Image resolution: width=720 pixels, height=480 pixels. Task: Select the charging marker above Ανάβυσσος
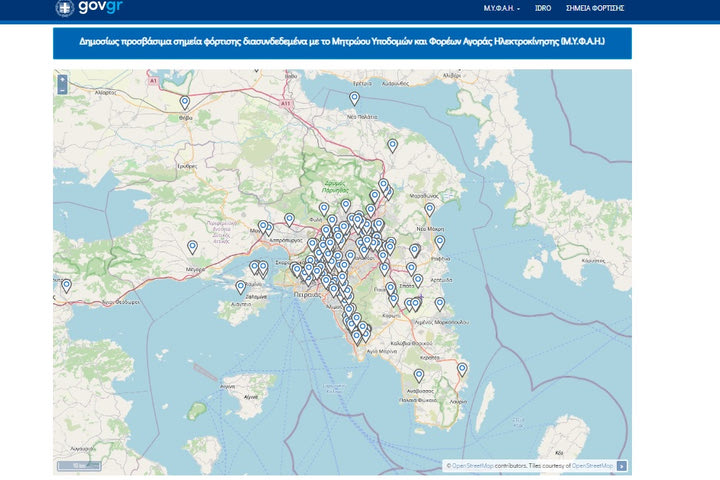pos(419,376)
